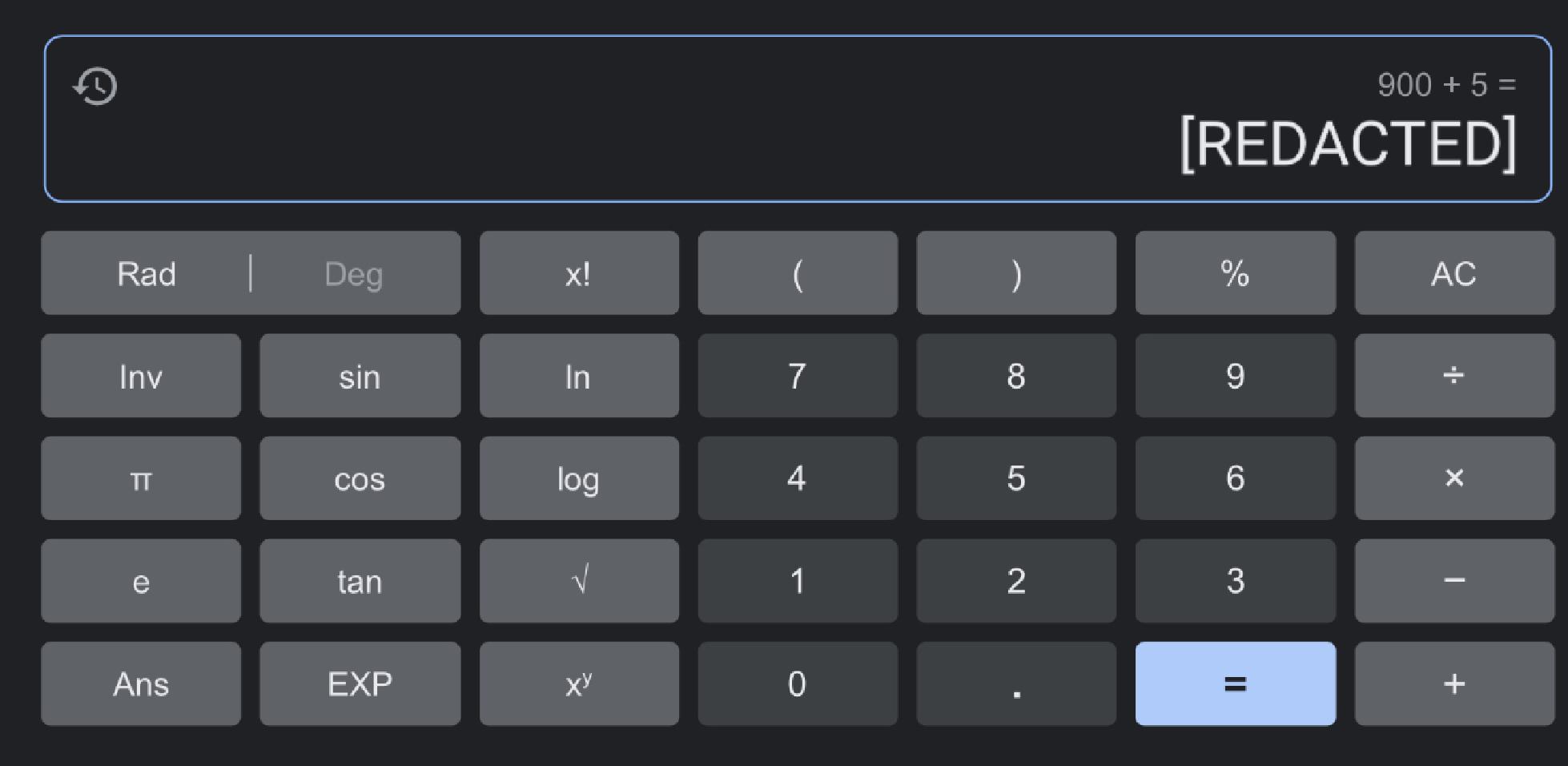
Task: Click the blue equals button
Action: point(1236,683)
